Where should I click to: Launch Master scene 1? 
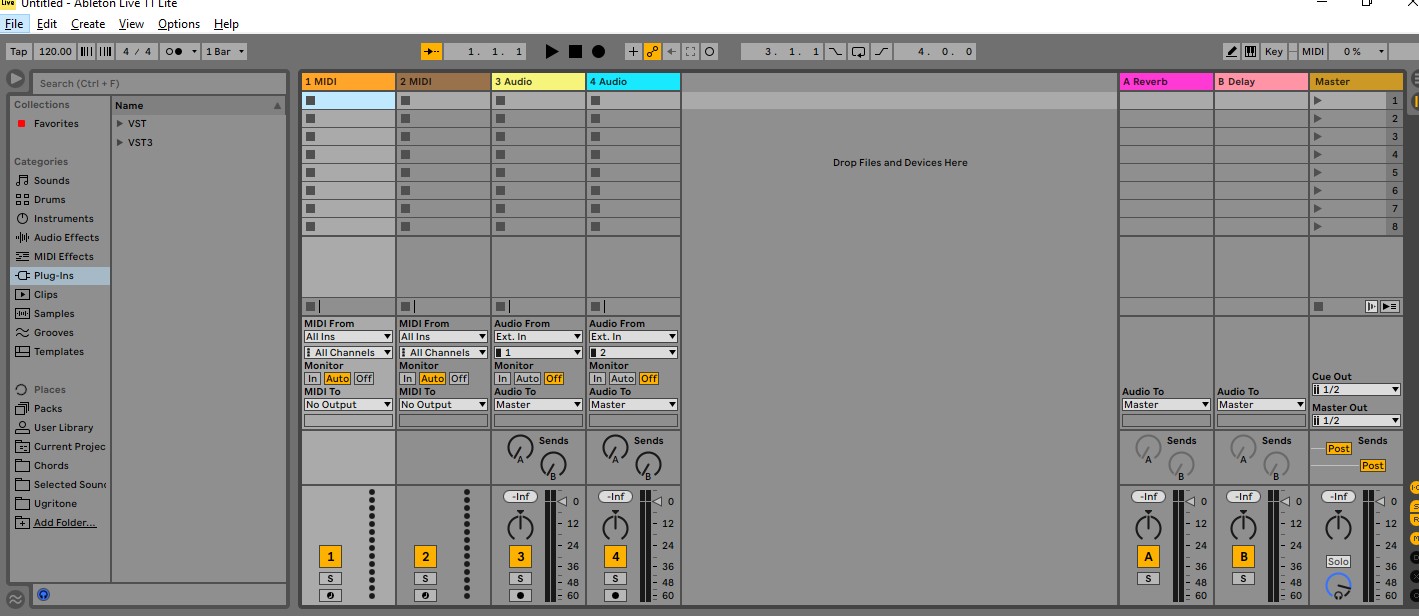[1318, 100]
